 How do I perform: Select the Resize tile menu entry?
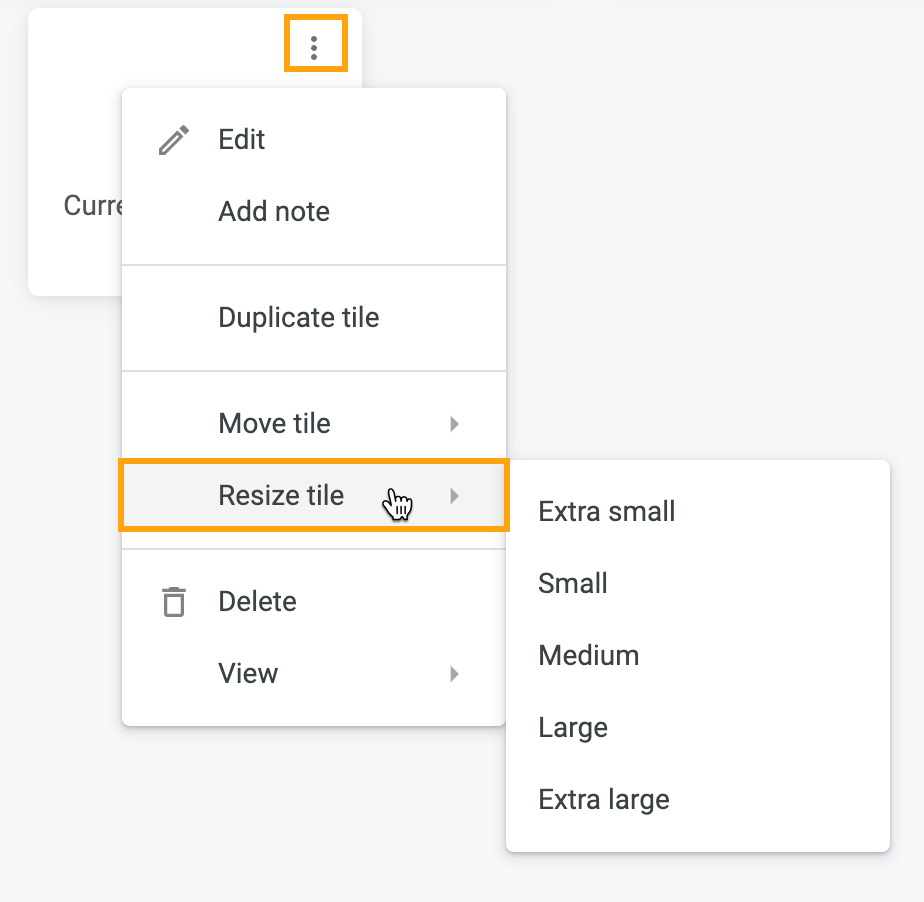coord(314,495)
